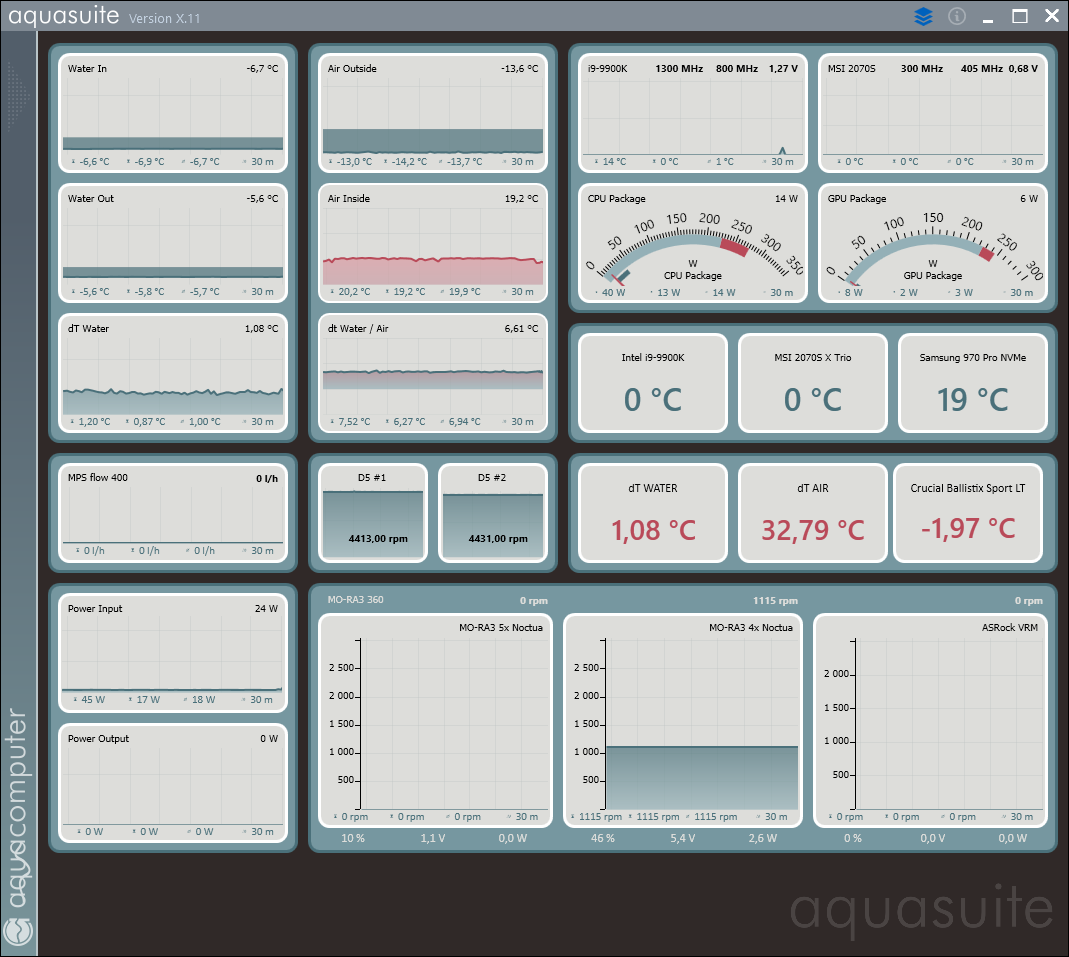Viewport: 1069px width, 957px height.
Task: Click the 4413,00 rpm label
Action: tap(378, 538)
